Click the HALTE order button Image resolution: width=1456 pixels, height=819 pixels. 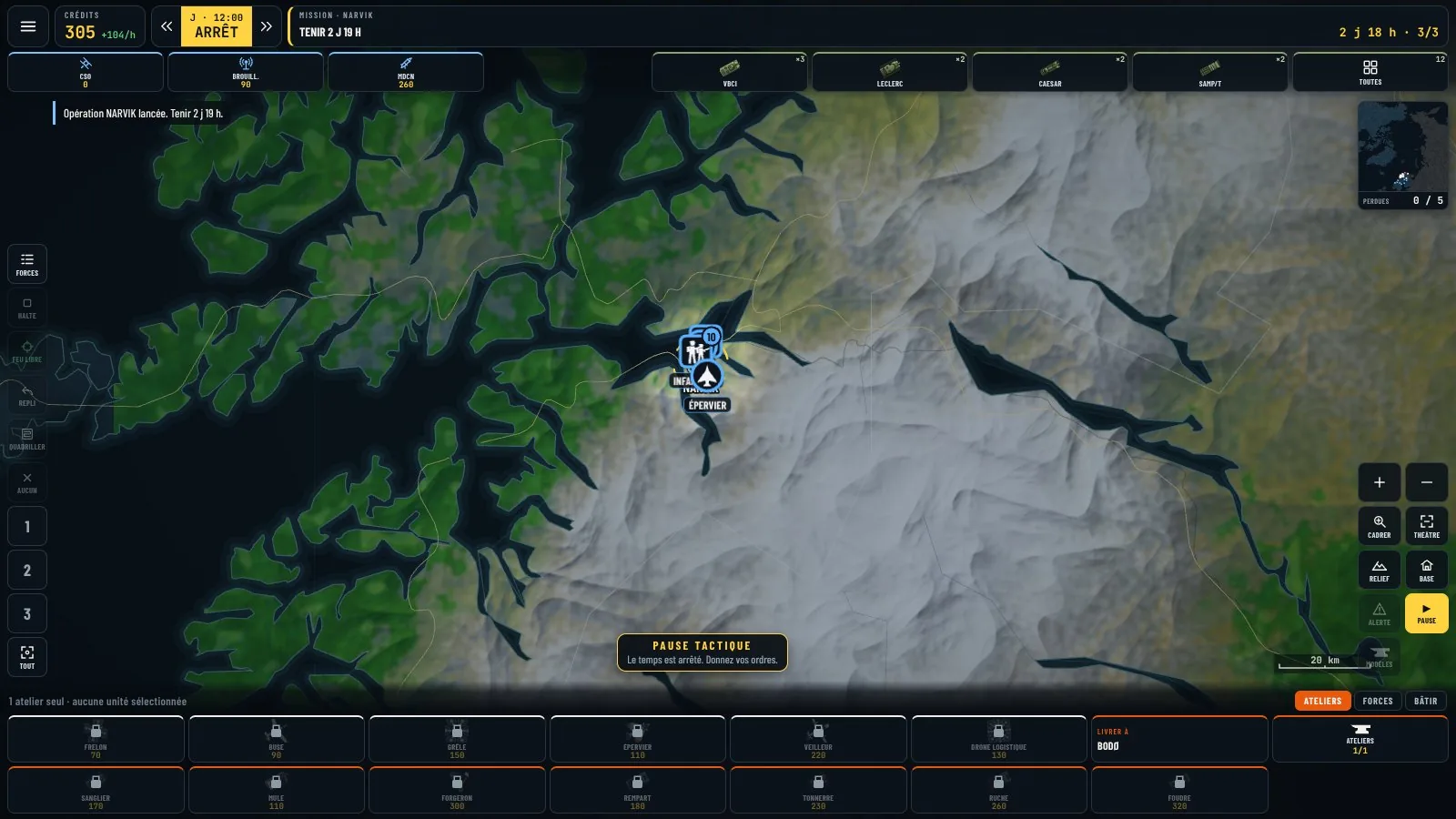[27, 308]
